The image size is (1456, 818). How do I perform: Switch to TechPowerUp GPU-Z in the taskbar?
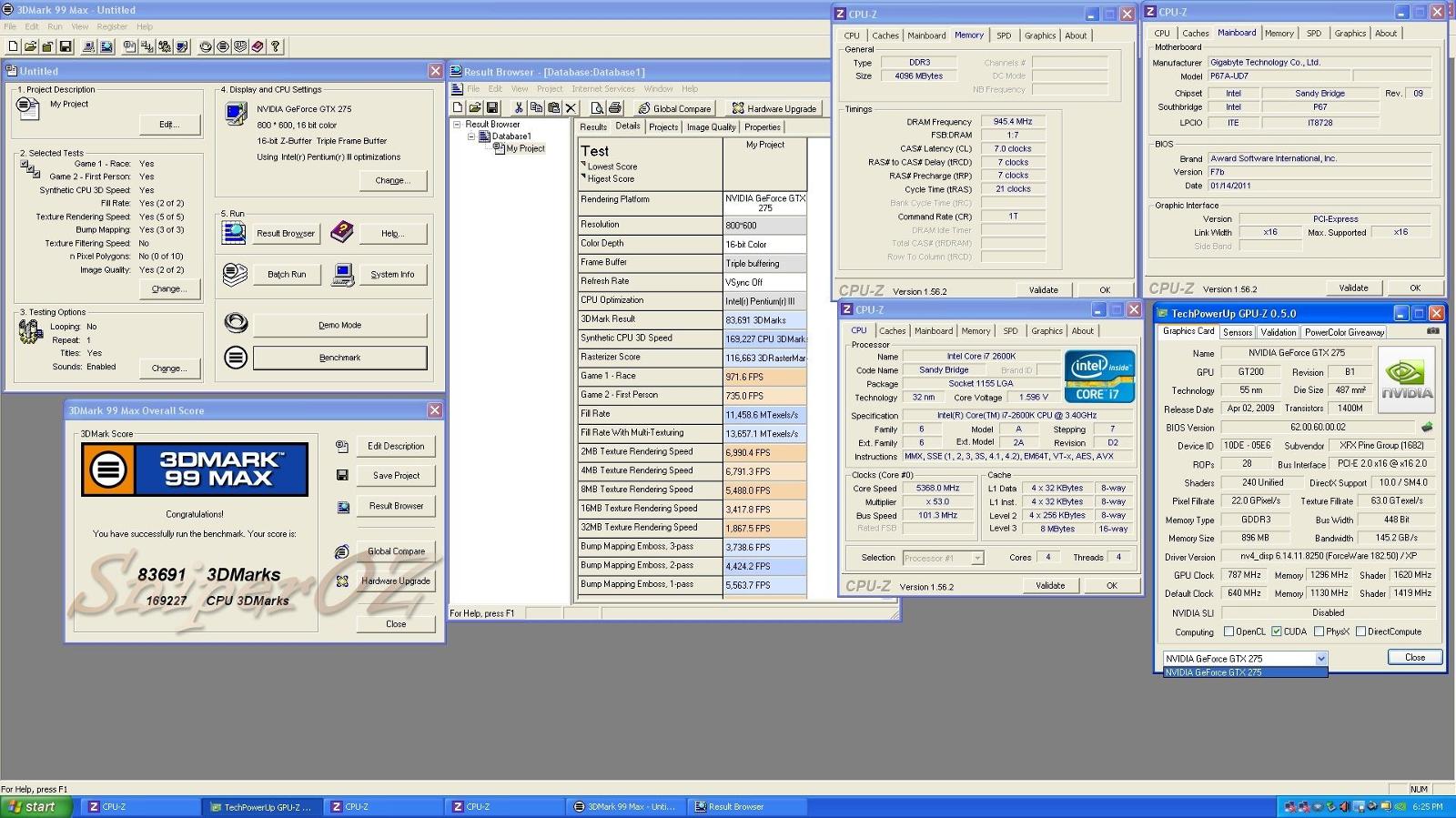[261, 806]
